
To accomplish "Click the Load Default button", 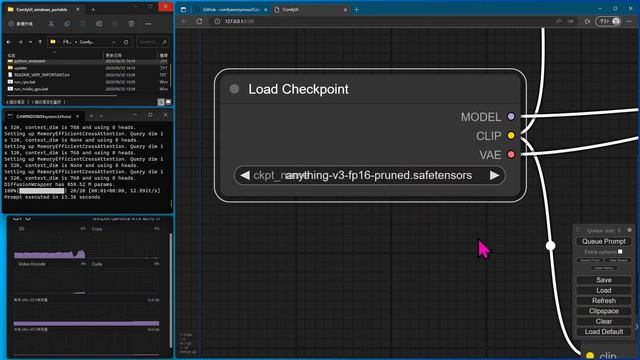I will (x=604, y=332).
